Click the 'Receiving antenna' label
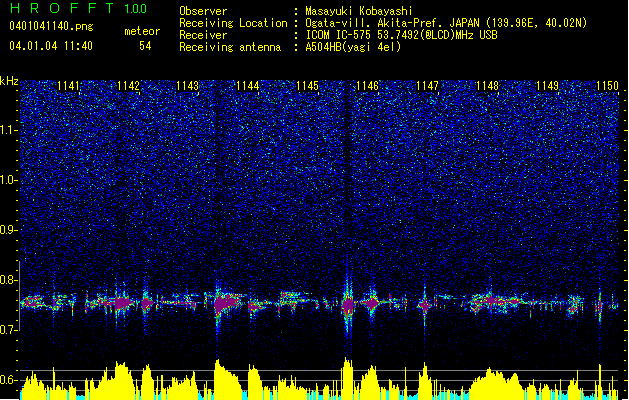 click(230, 47)
